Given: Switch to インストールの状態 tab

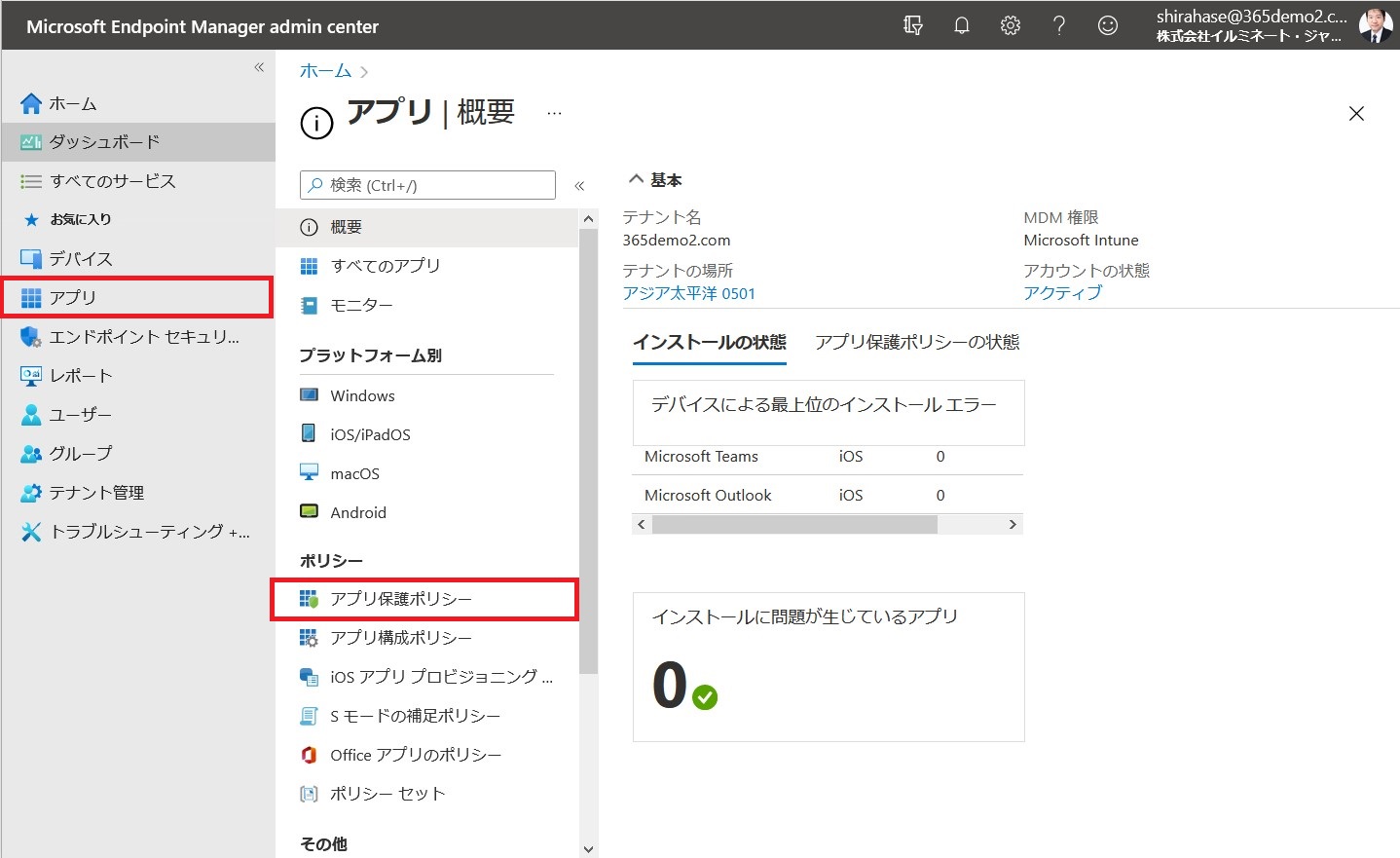Looking at the screenshot, I should click(x=710, y=342).
